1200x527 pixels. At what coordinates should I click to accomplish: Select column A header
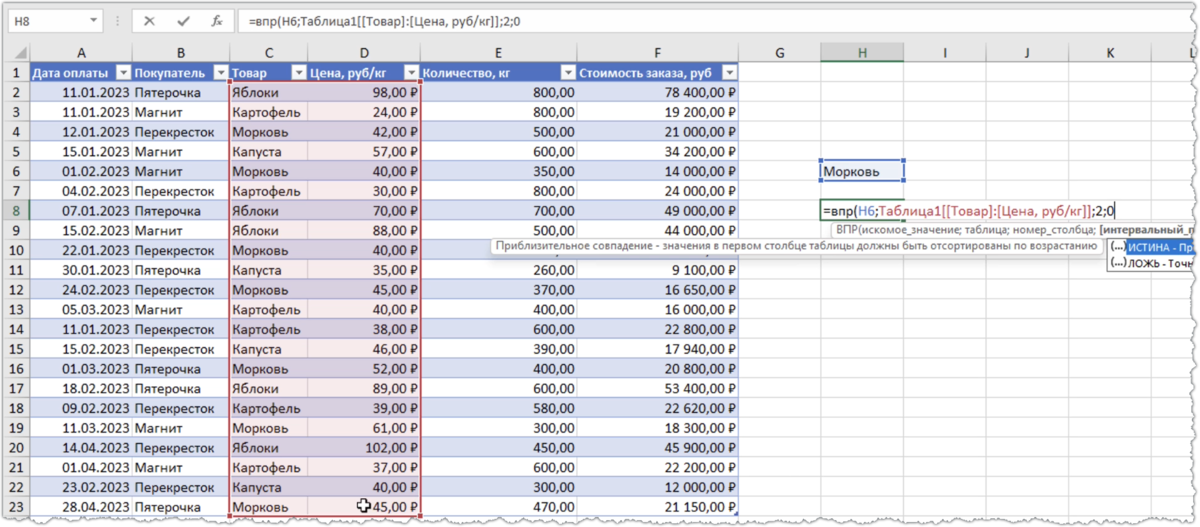[x=80, y=54]
